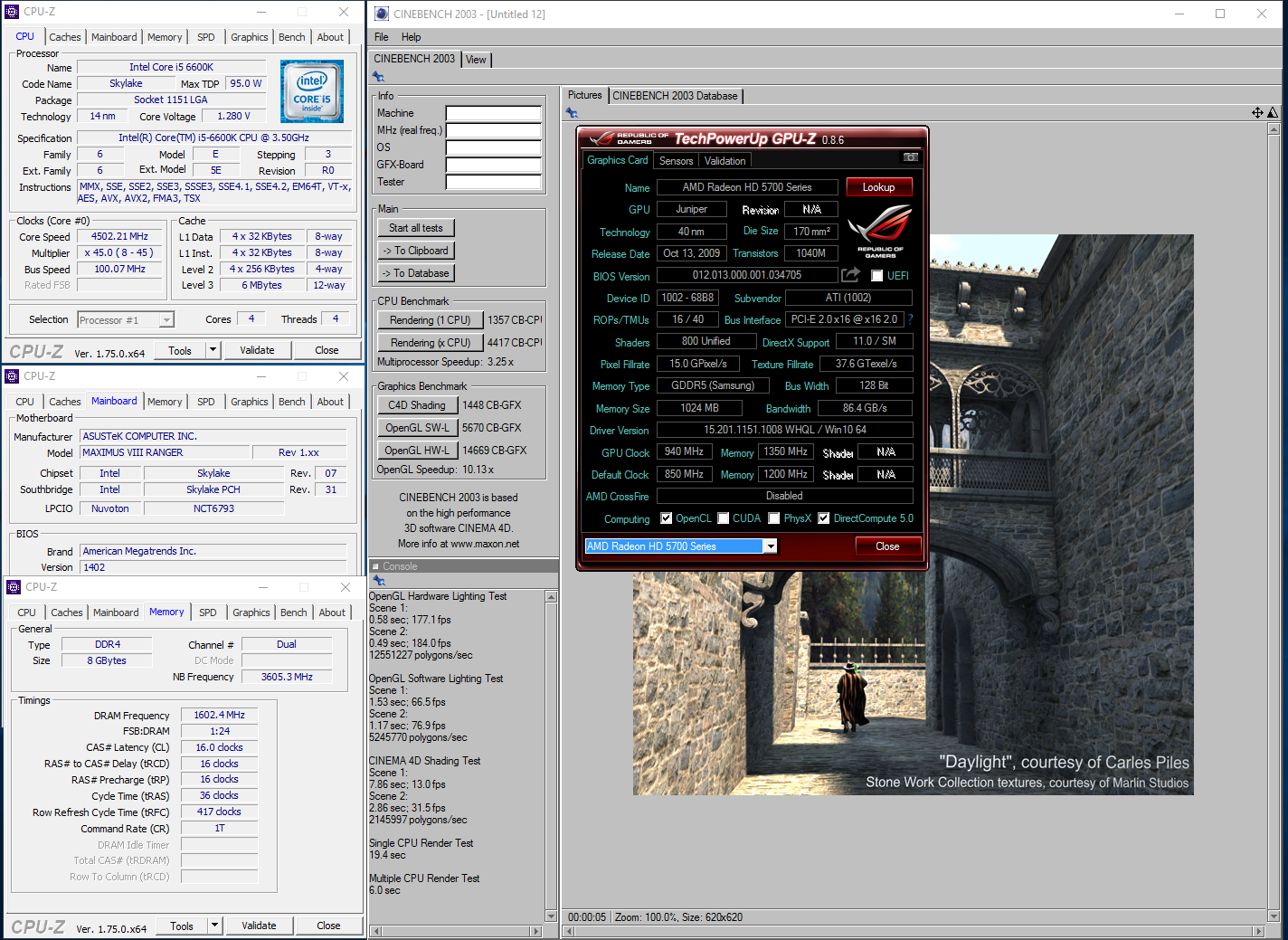Screen dimensions: 1288x940
Task: Open Bench tab in CPU-Z memory Timings window
Action: point(294,612)
